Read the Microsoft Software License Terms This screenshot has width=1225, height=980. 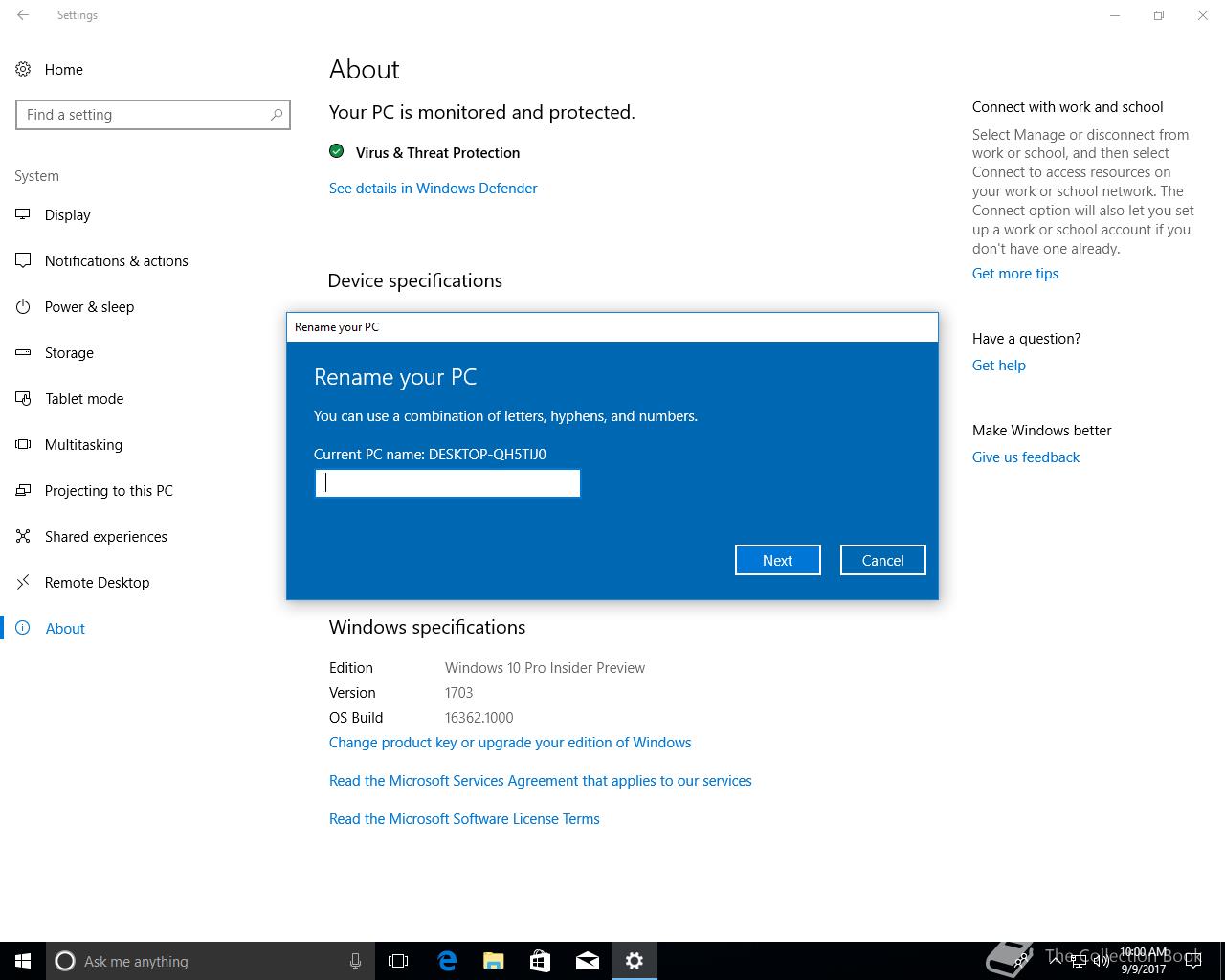pos(464,818)
